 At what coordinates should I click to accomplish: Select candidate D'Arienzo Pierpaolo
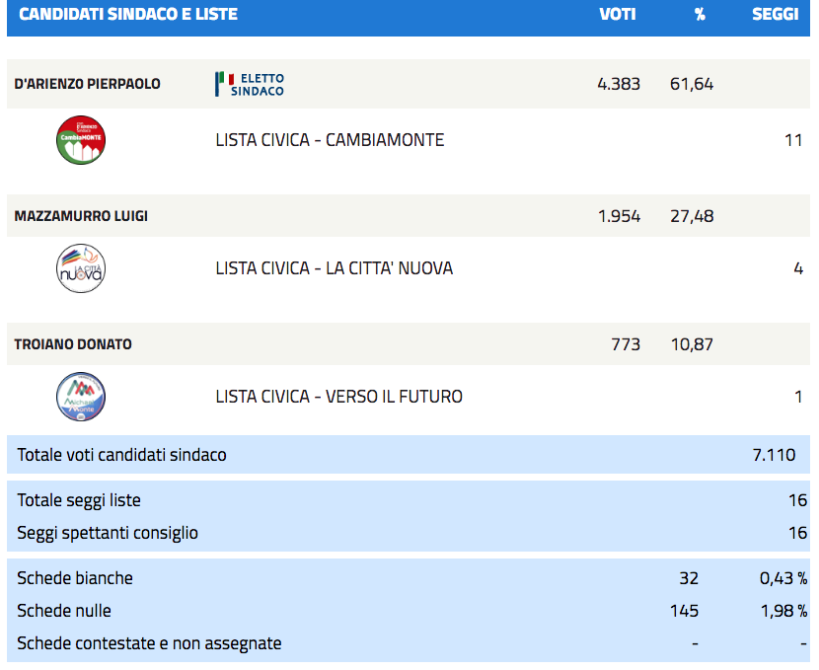(x=87, y=84)
